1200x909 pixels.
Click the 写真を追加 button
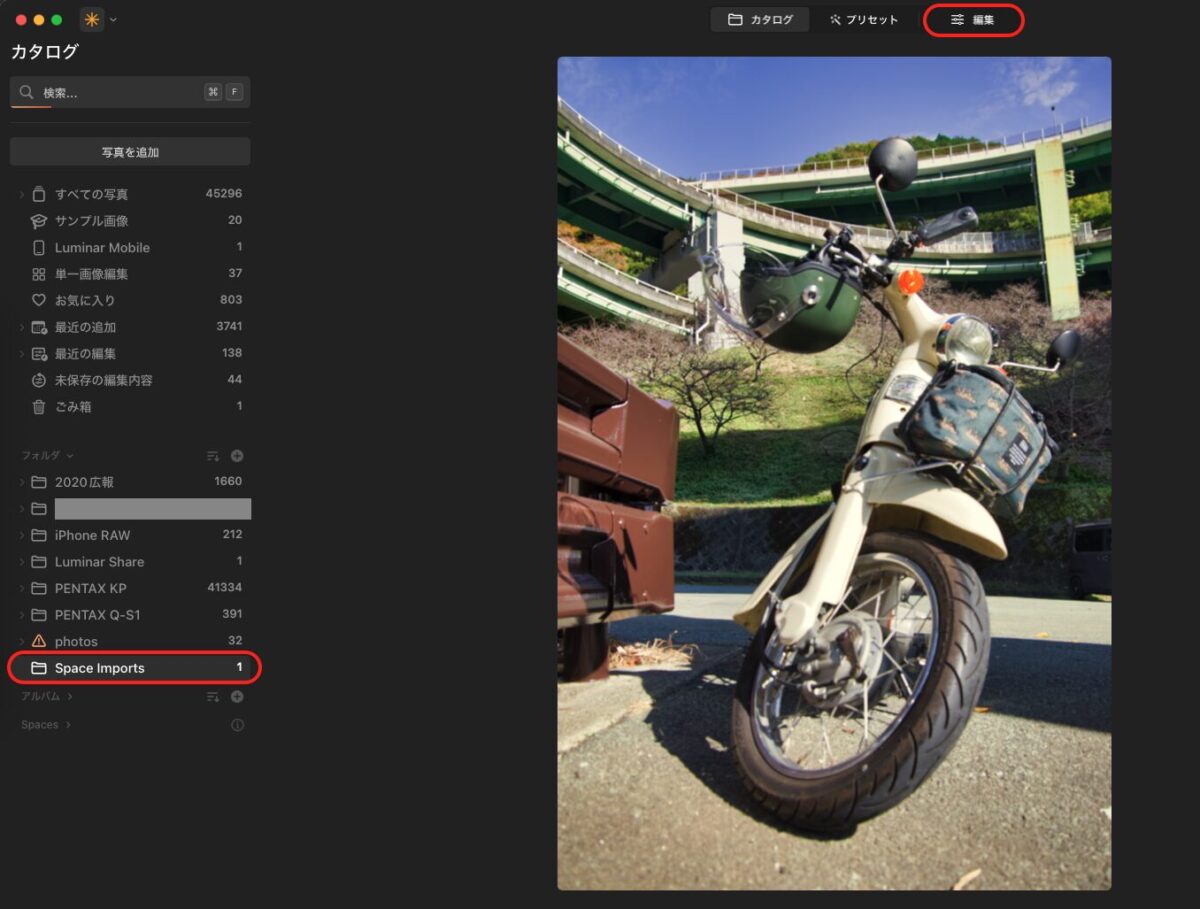[x=130, y=152]
